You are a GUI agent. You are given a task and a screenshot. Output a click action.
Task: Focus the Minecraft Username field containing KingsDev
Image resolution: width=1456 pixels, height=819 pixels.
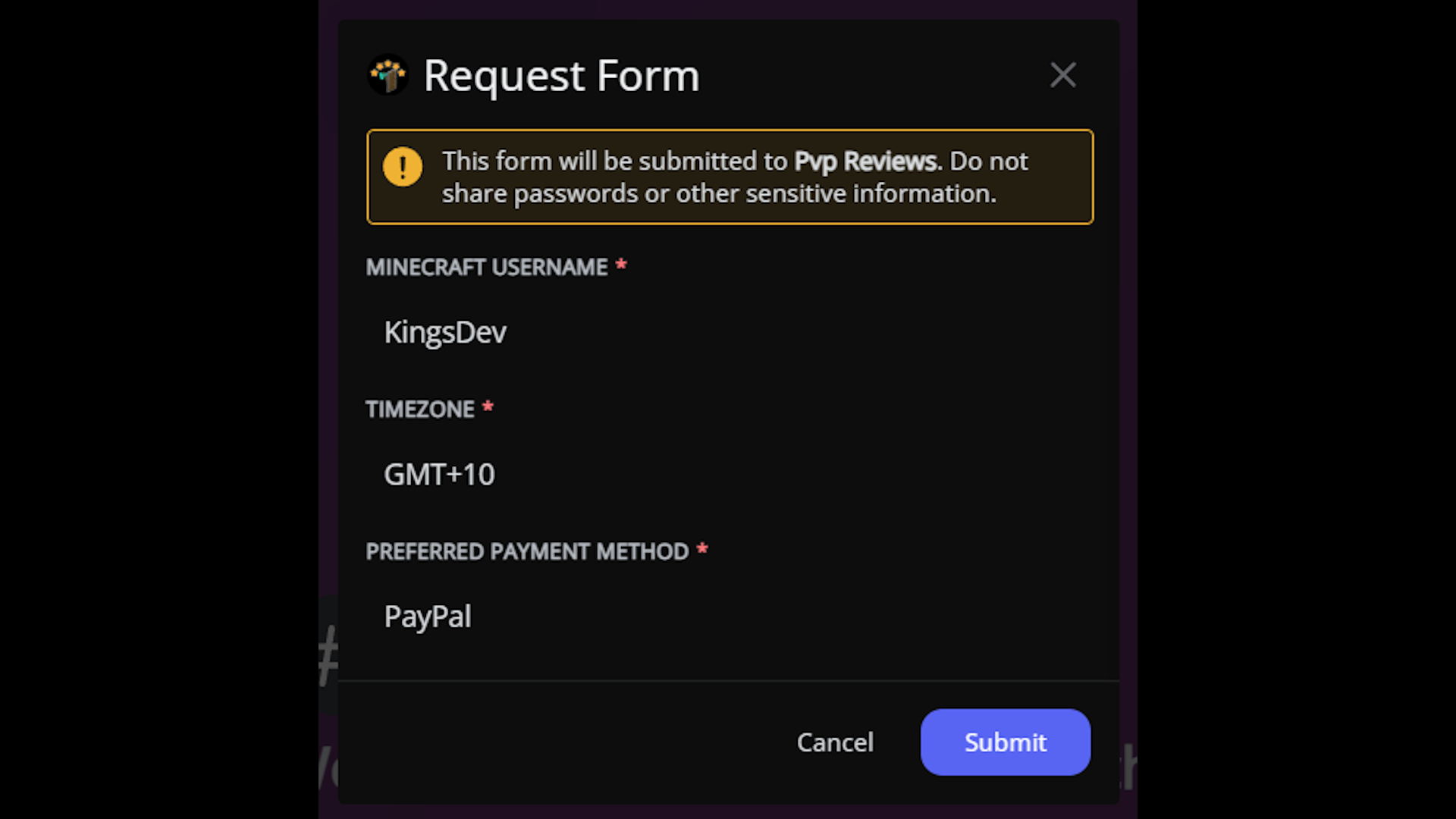728,332
